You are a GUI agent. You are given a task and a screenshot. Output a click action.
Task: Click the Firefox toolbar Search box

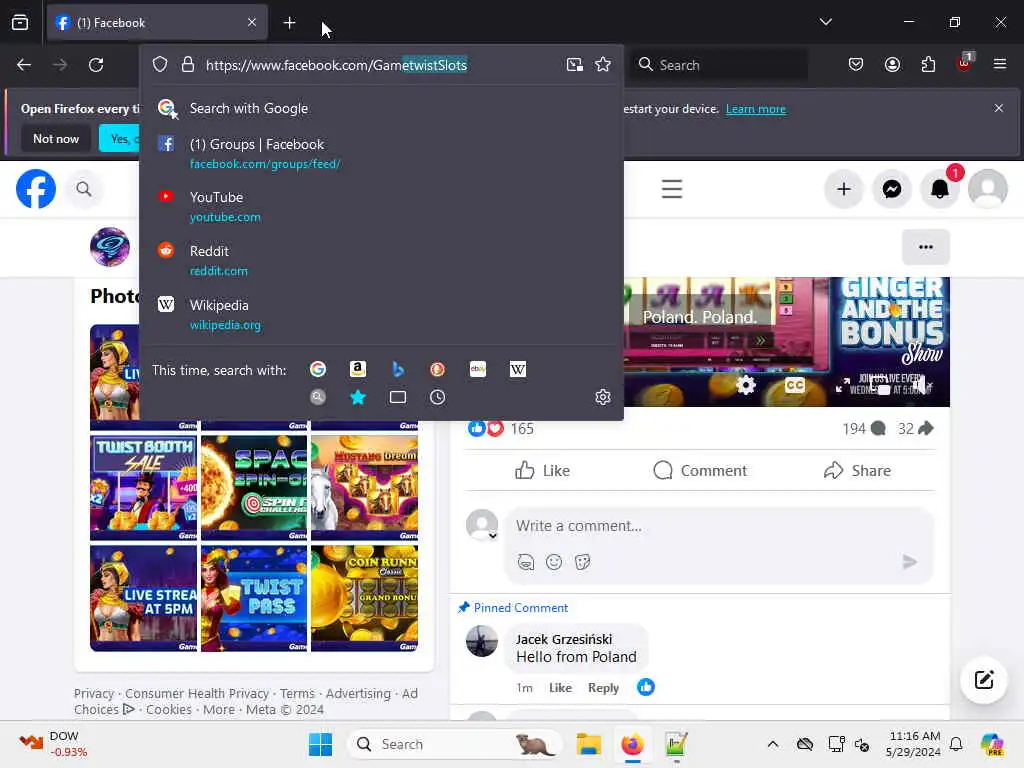(718, 65)
